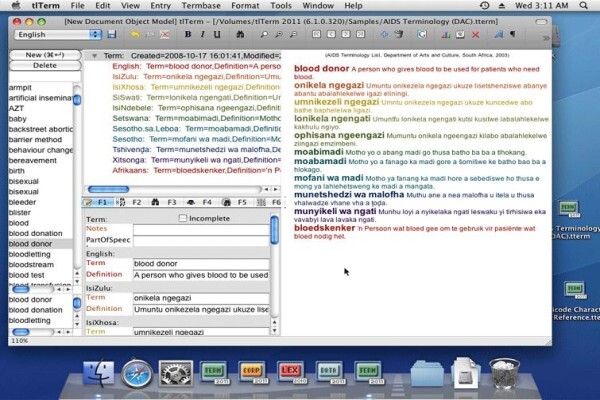
Task: Select 'barrier method' in the entry list
Action: 35,140
